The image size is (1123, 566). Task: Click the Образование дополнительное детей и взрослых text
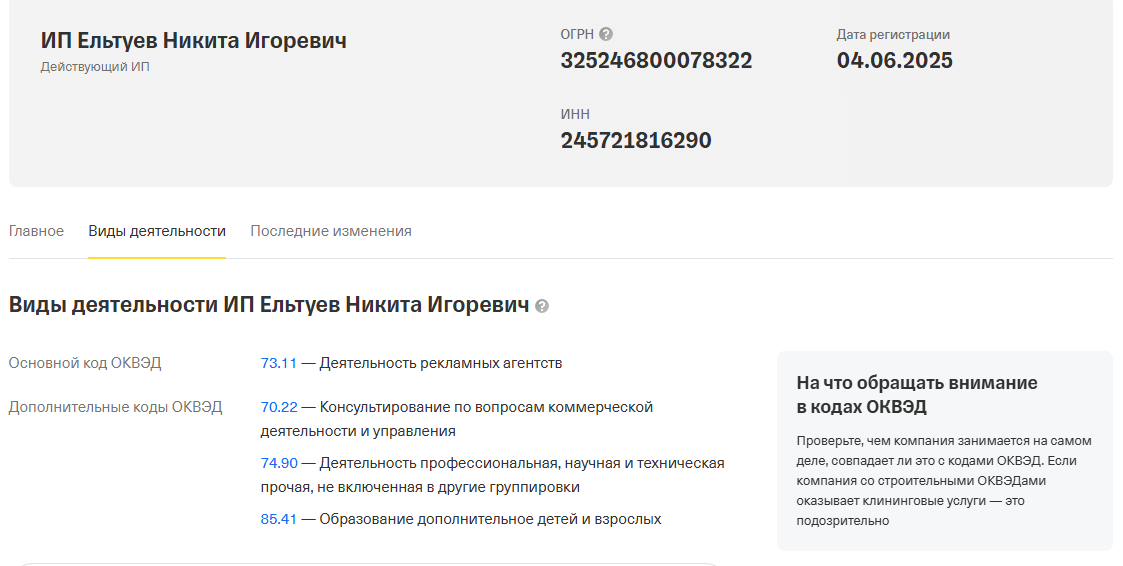490,519
